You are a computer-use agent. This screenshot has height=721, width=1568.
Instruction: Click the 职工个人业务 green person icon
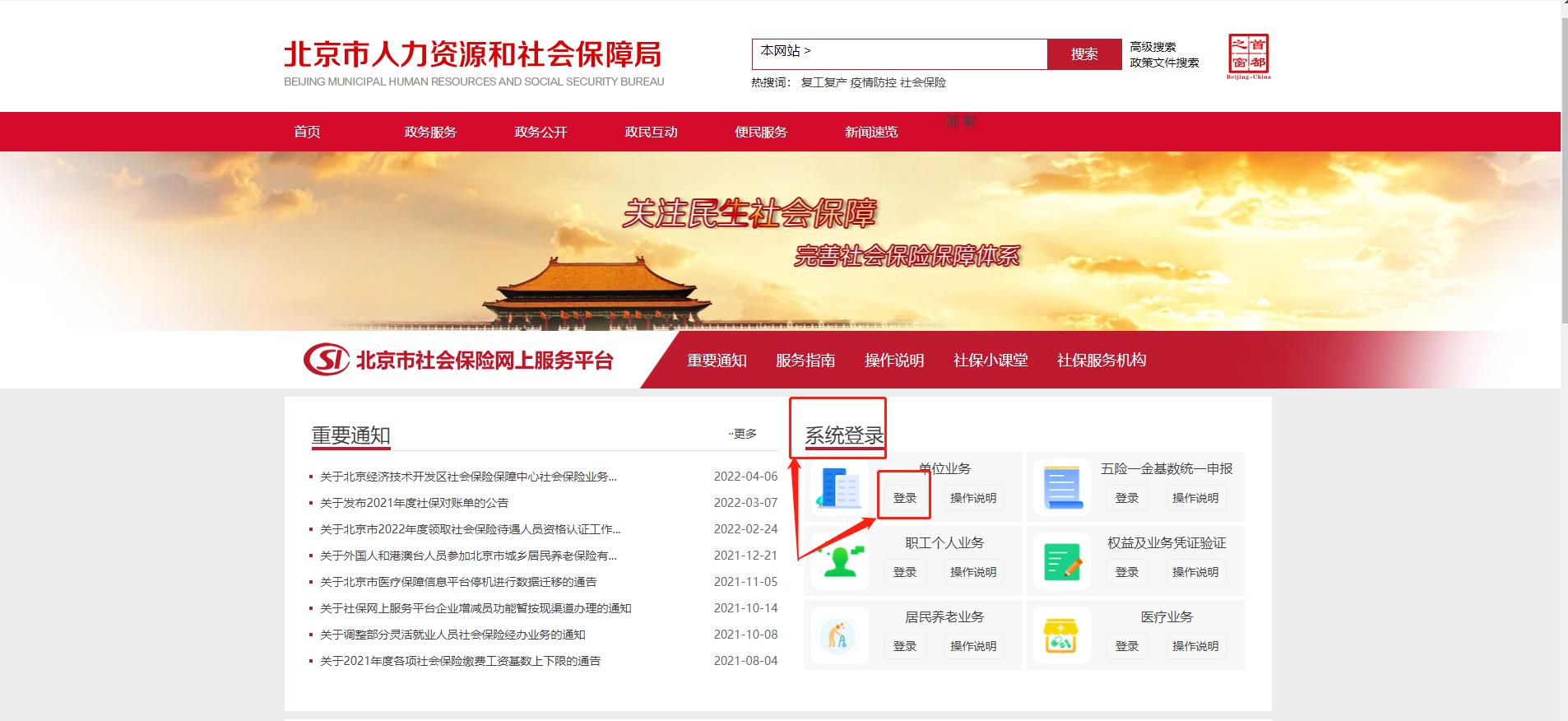point(839,561)
